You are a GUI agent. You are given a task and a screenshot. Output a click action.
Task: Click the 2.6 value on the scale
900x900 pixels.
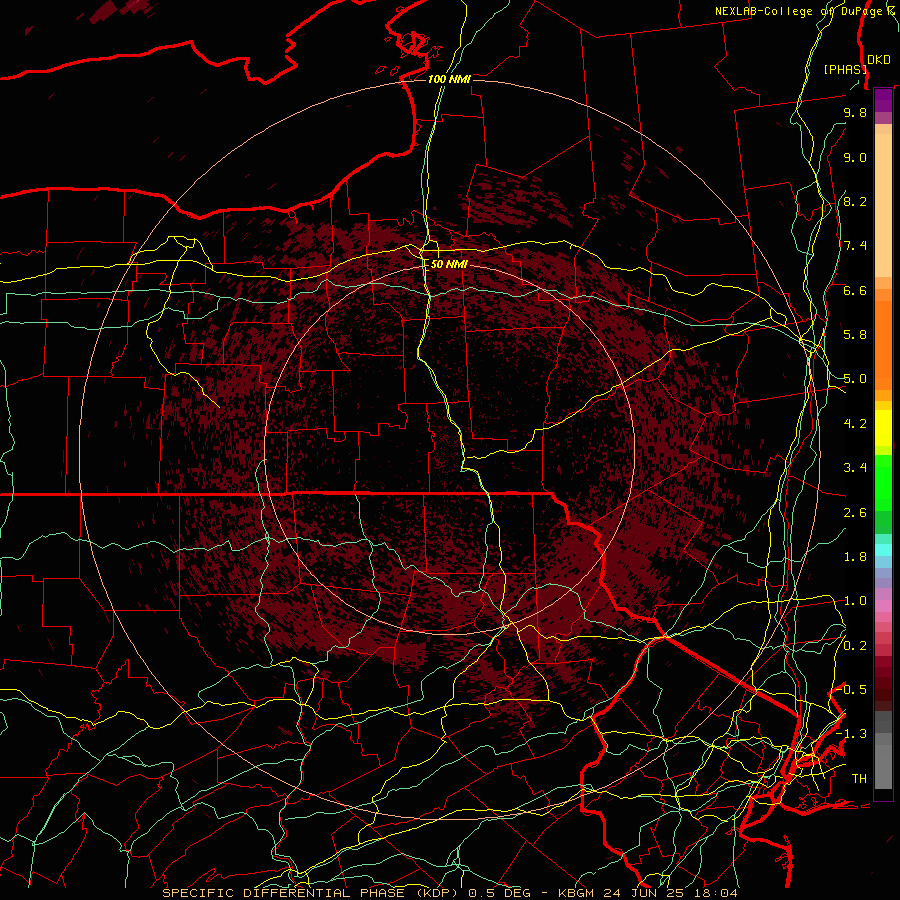click(855, 513)
